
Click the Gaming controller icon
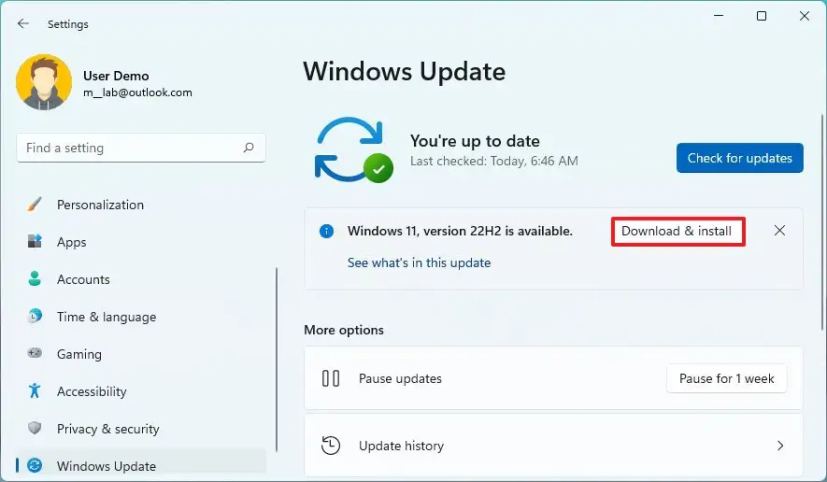tap(34, 353)
